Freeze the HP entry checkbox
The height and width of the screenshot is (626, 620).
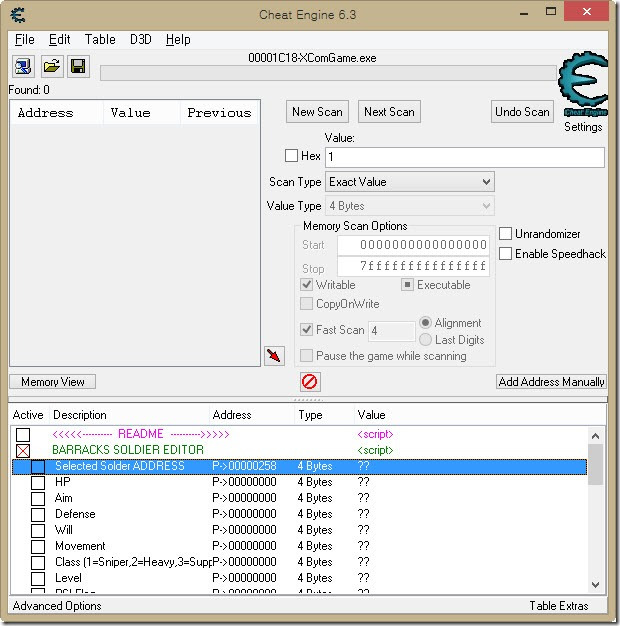tap(38, 483)
